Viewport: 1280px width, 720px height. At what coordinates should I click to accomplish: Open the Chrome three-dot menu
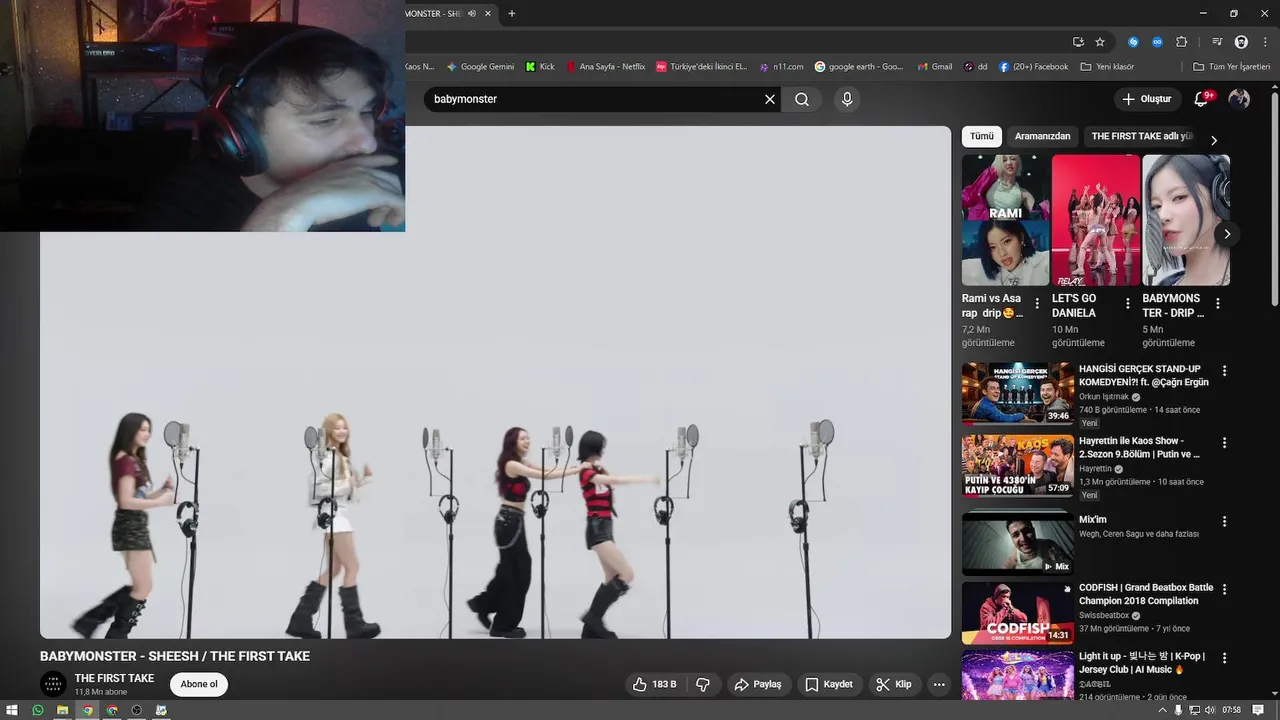(1263, 42)
